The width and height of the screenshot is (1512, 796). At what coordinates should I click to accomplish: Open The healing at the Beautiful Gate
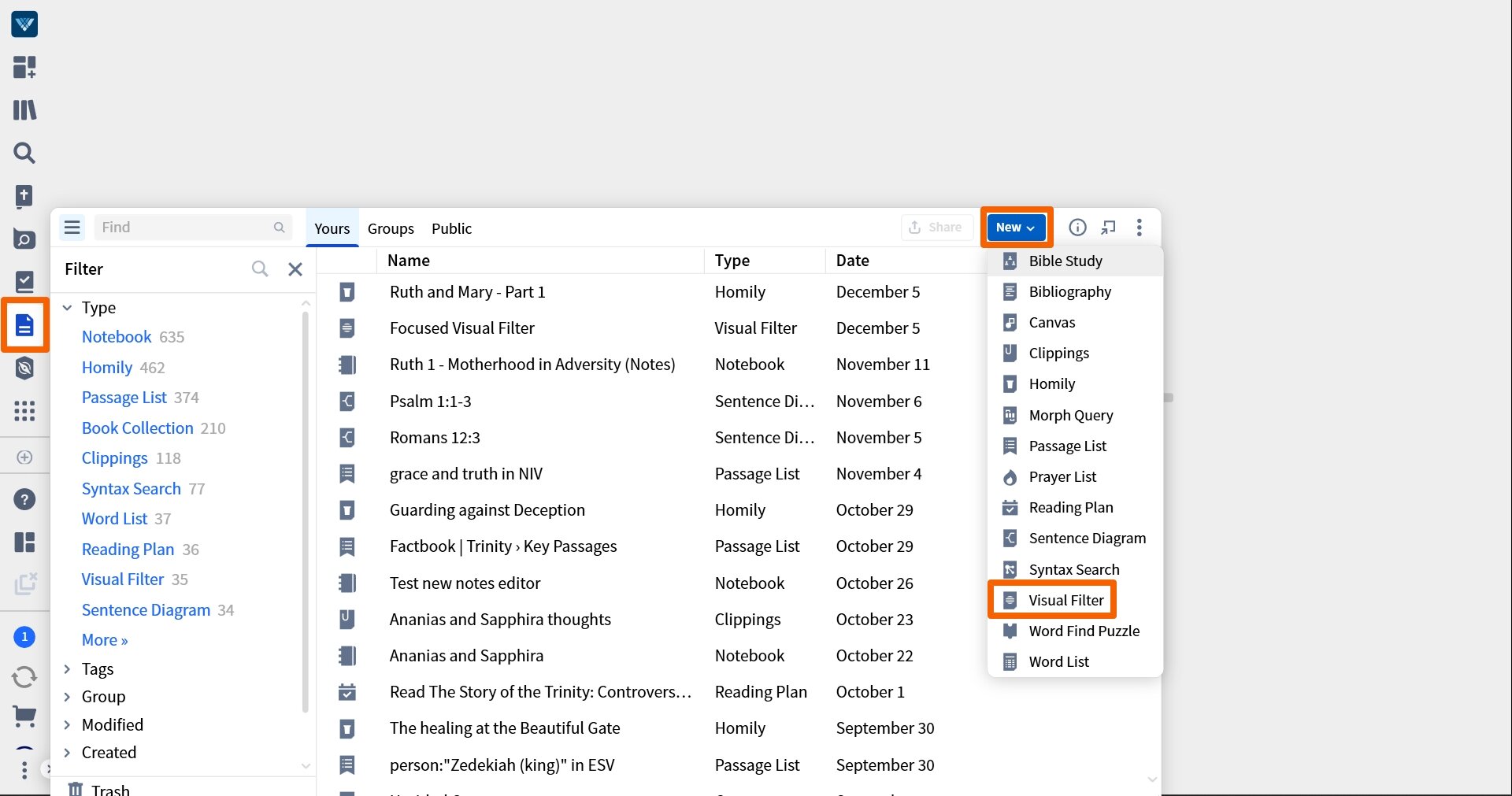coord(505,728)
